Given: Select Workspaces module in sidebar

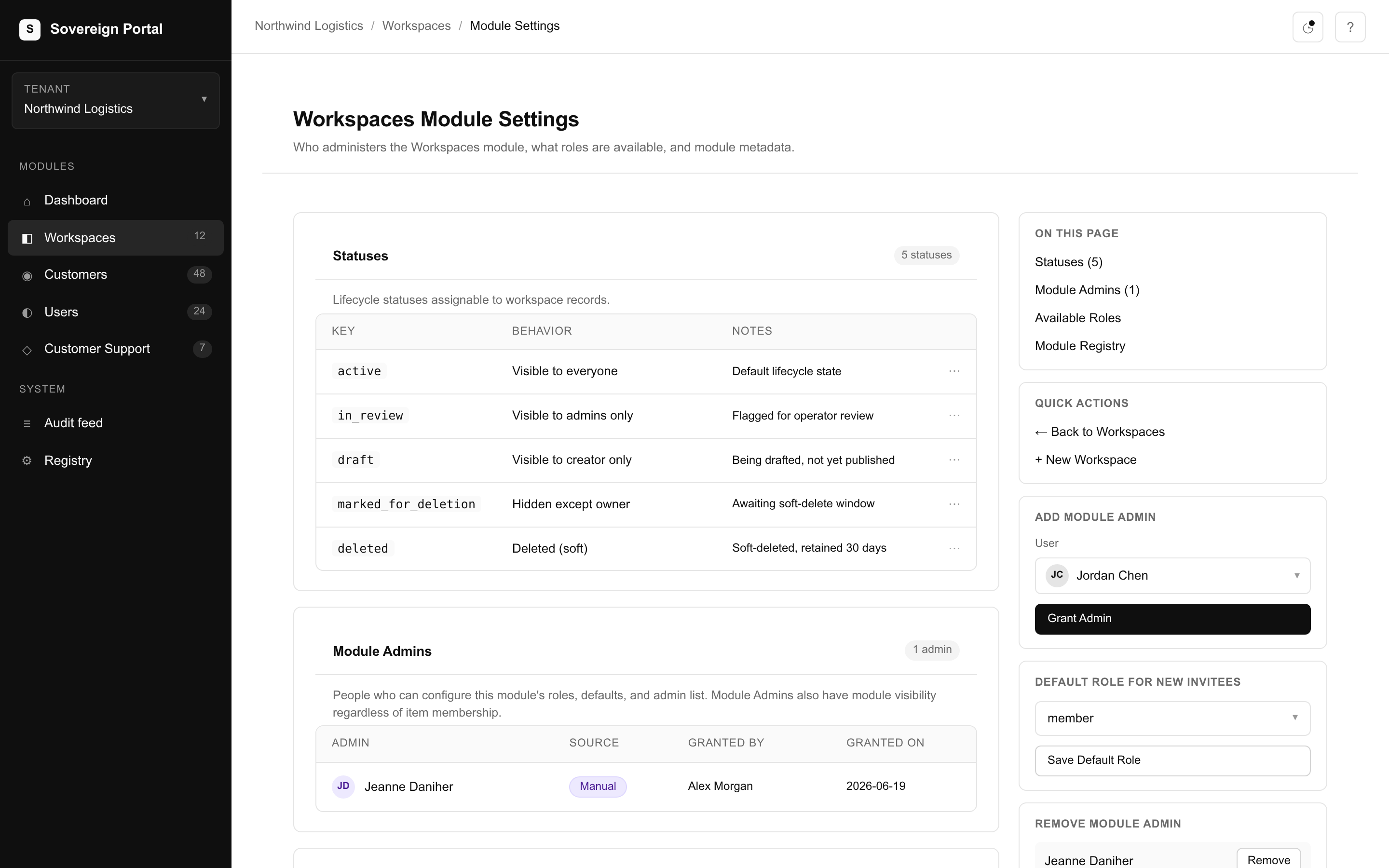Looking at the screenshot, I should (x=115, y=238).
